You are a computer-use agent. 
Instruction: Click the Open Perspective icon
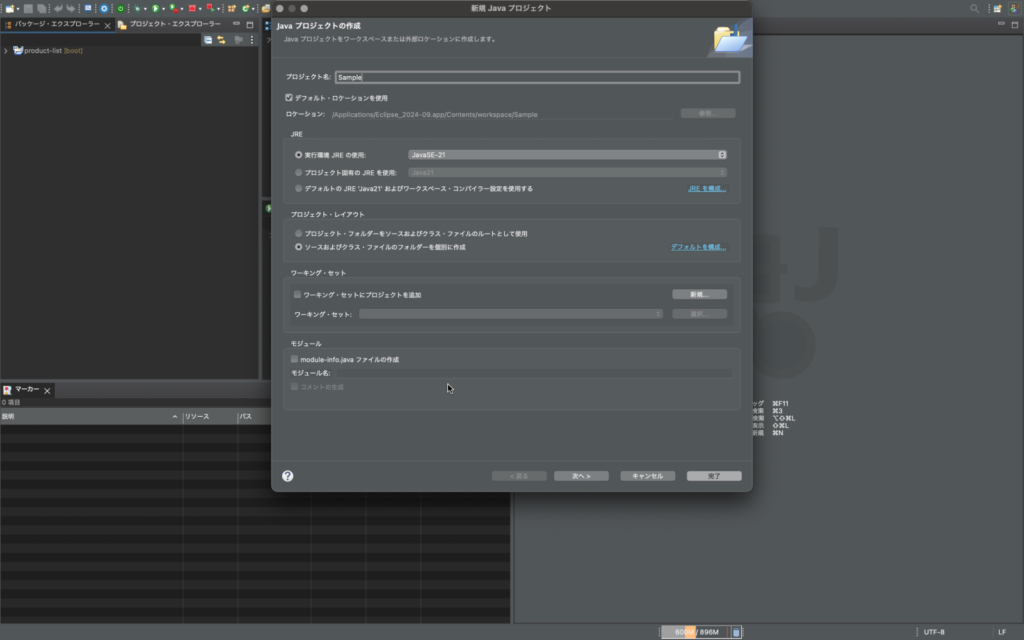tap(996, 8)
